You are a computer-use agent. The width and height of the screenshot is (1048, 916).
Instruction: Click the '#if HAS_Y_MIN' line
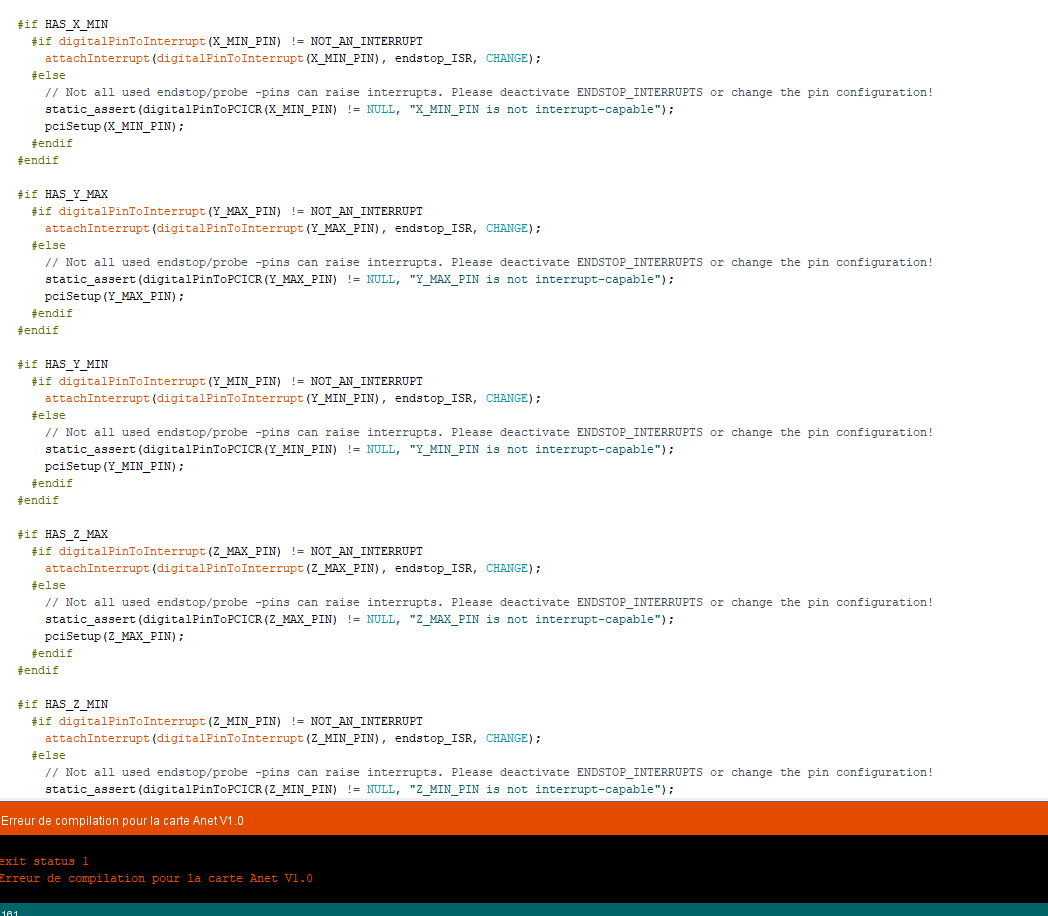[63, 364]
